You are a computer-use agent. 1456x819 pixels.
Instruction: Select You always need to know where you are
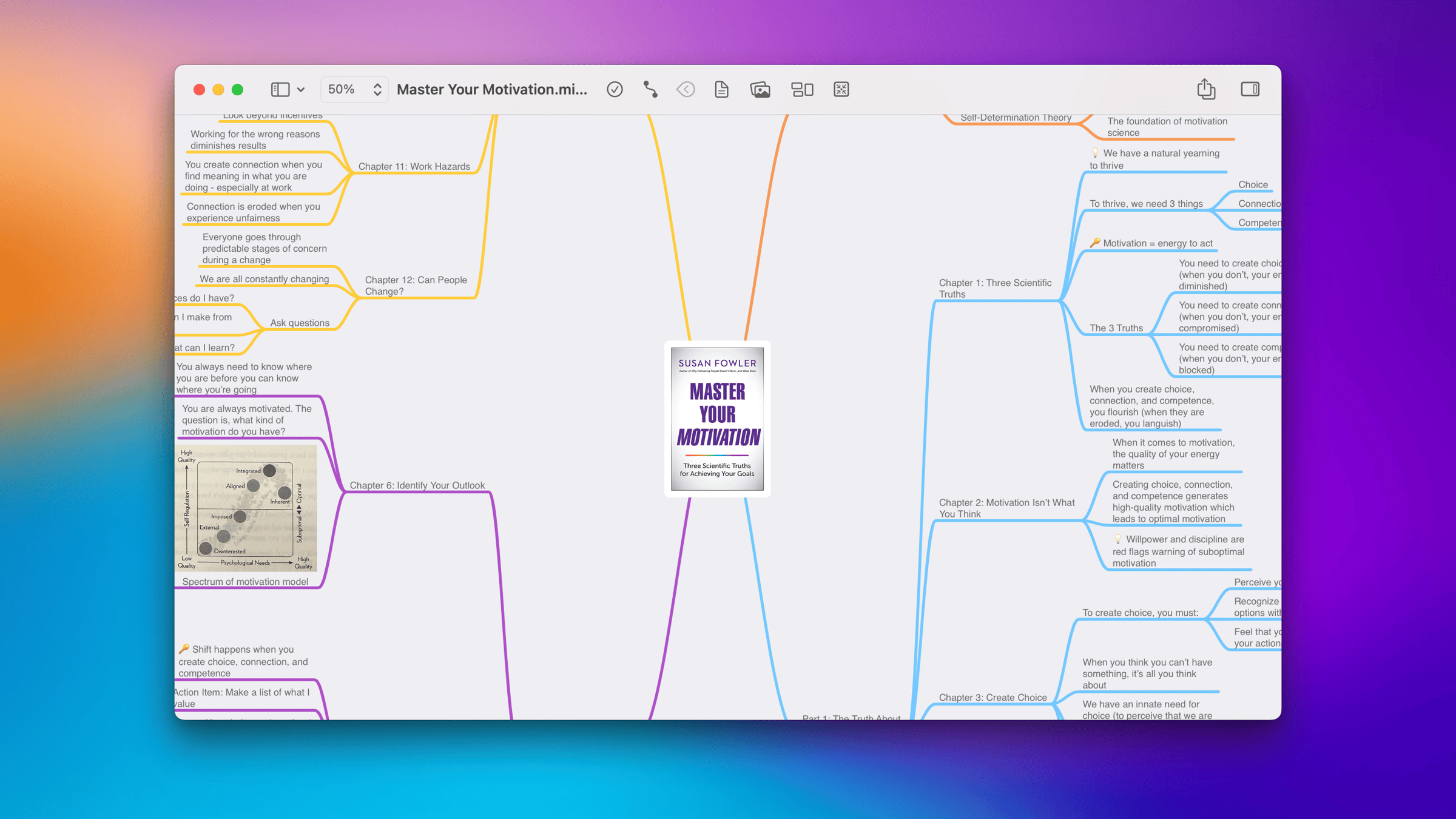tap(244, 378)
